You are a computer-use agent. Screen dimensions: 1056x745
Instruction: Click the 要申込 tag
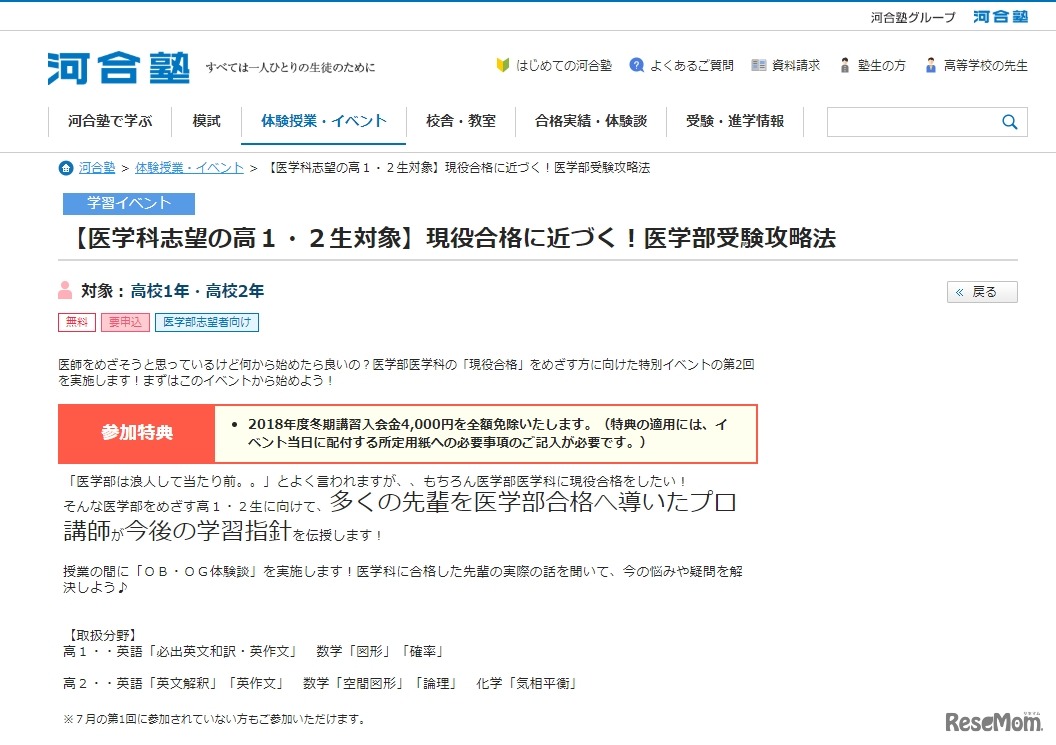[125, 322]
